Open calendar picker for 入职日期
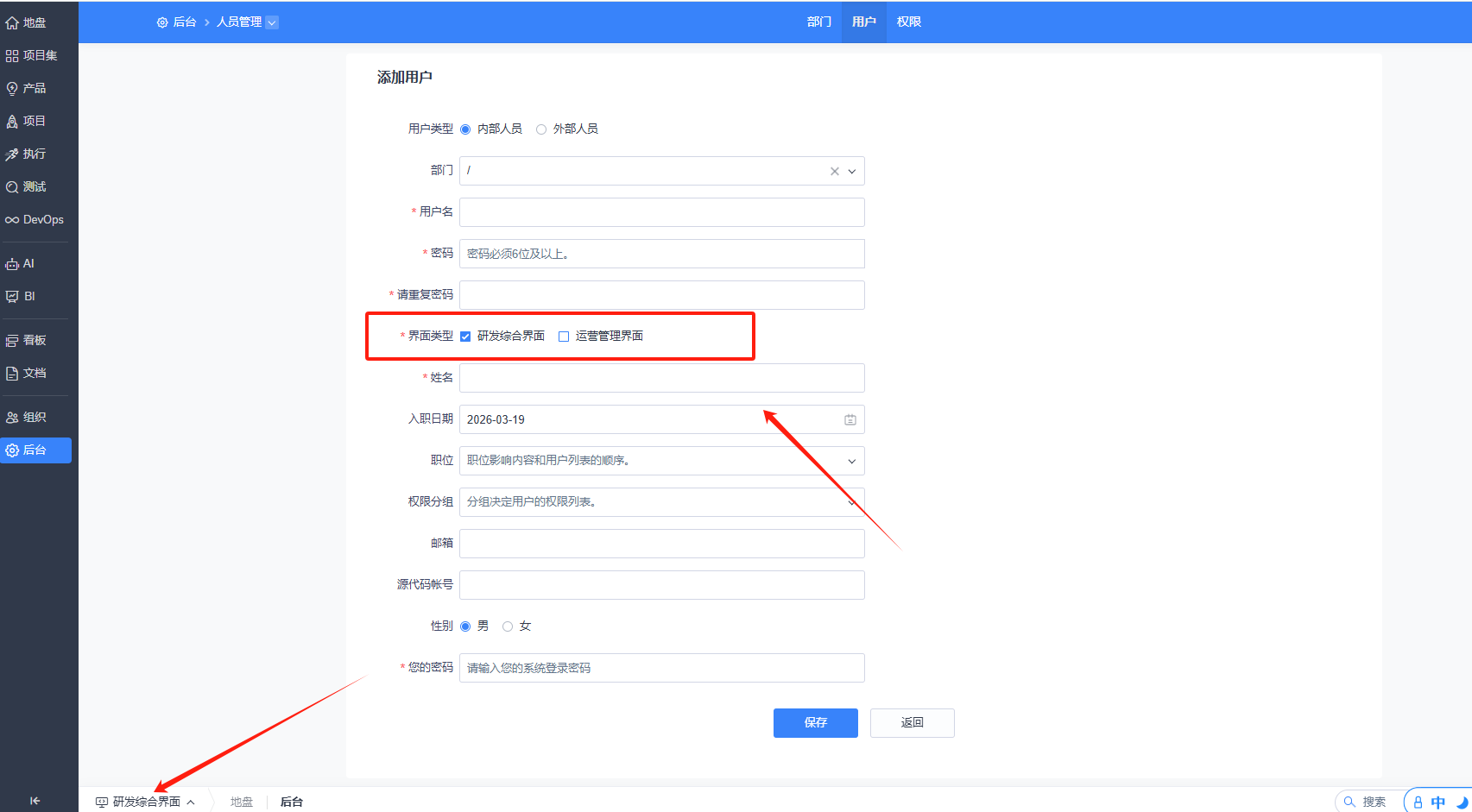 coord(850,419)
